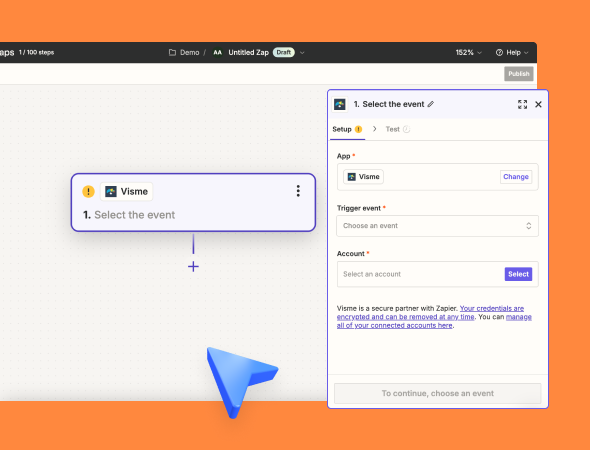Open the Visme step three-dot menu
The width and height of the screenshot is (590, 450).
click(x=298, y=191)
